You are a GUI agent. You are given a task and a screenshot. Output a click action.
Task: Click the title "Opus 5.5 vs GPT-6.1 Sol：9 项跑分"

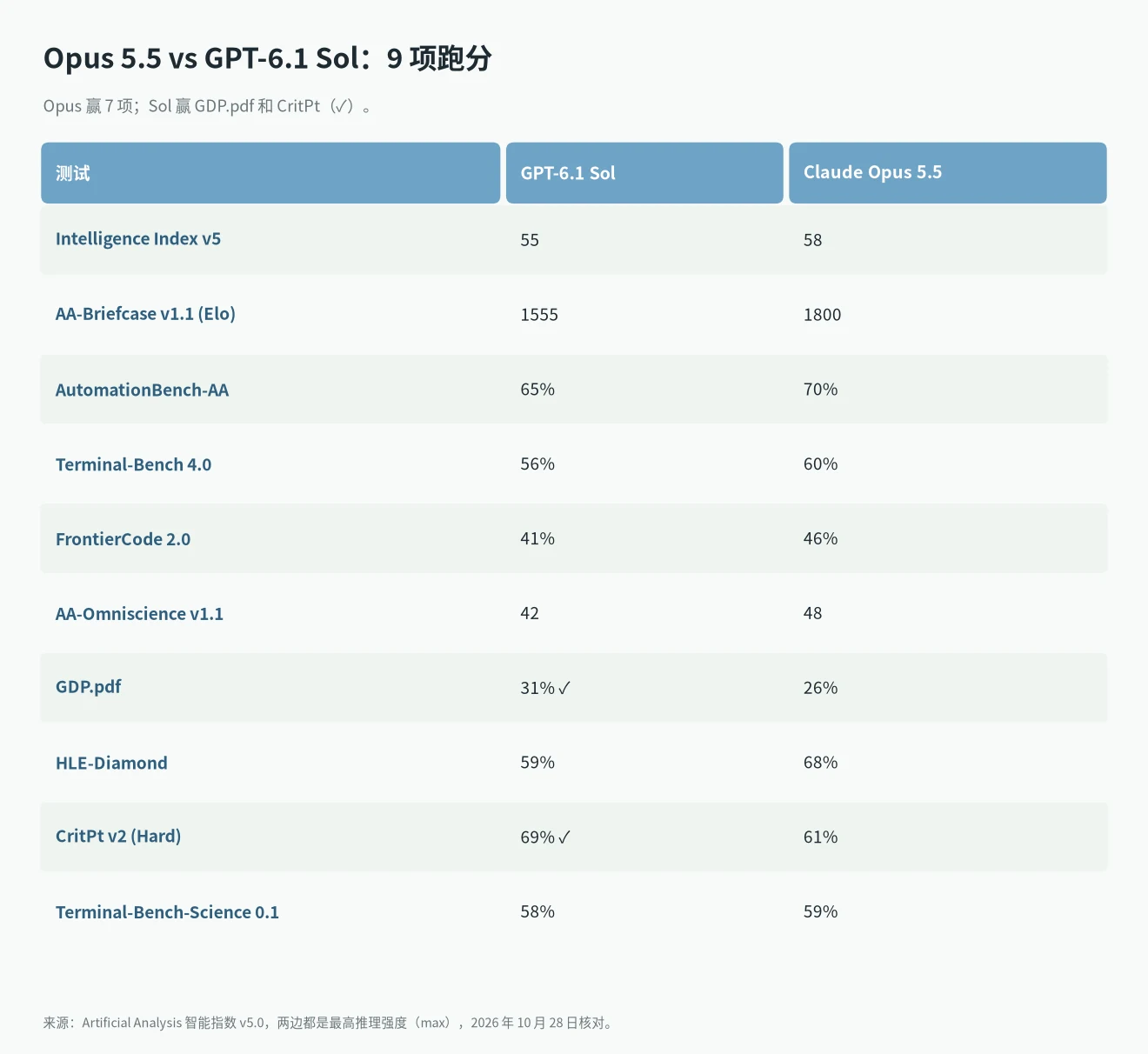coord(268,58)
